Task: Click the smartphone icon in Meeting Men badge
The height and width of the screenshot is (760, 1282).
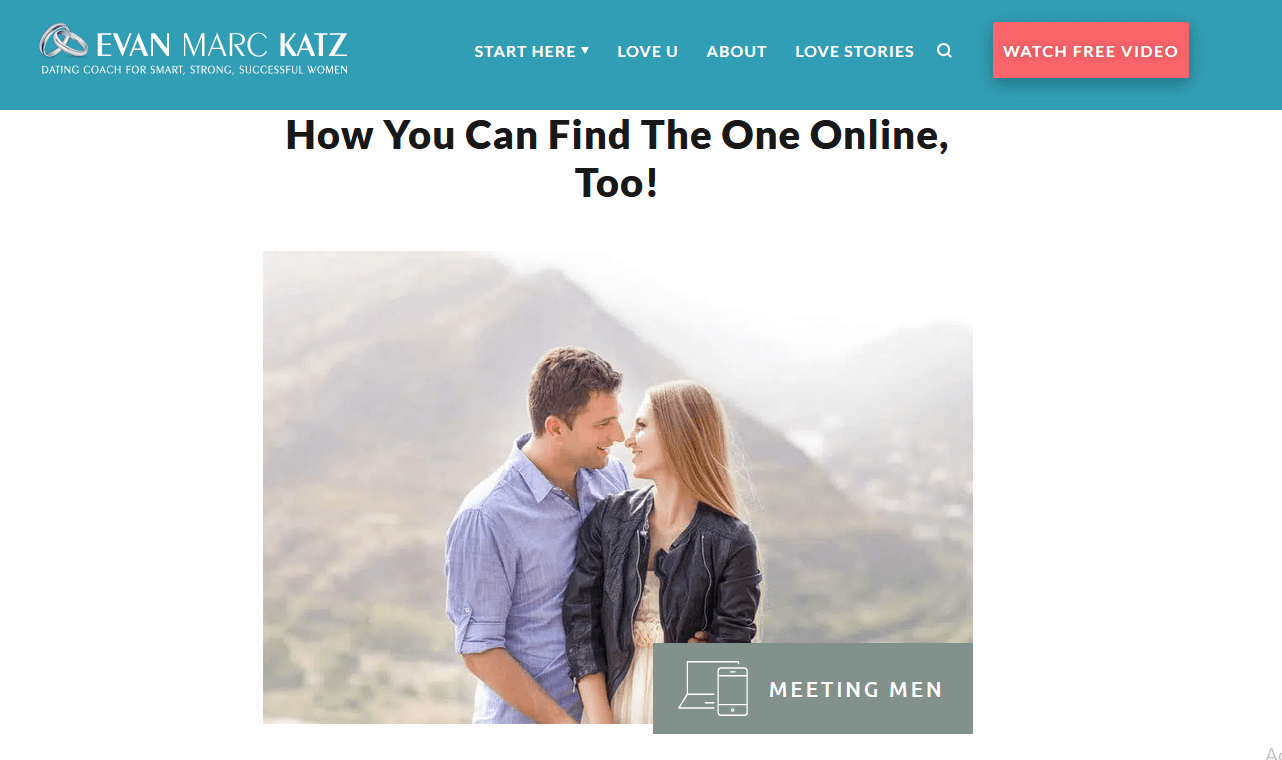Action: pyautogui.click(x=733, y=691)
